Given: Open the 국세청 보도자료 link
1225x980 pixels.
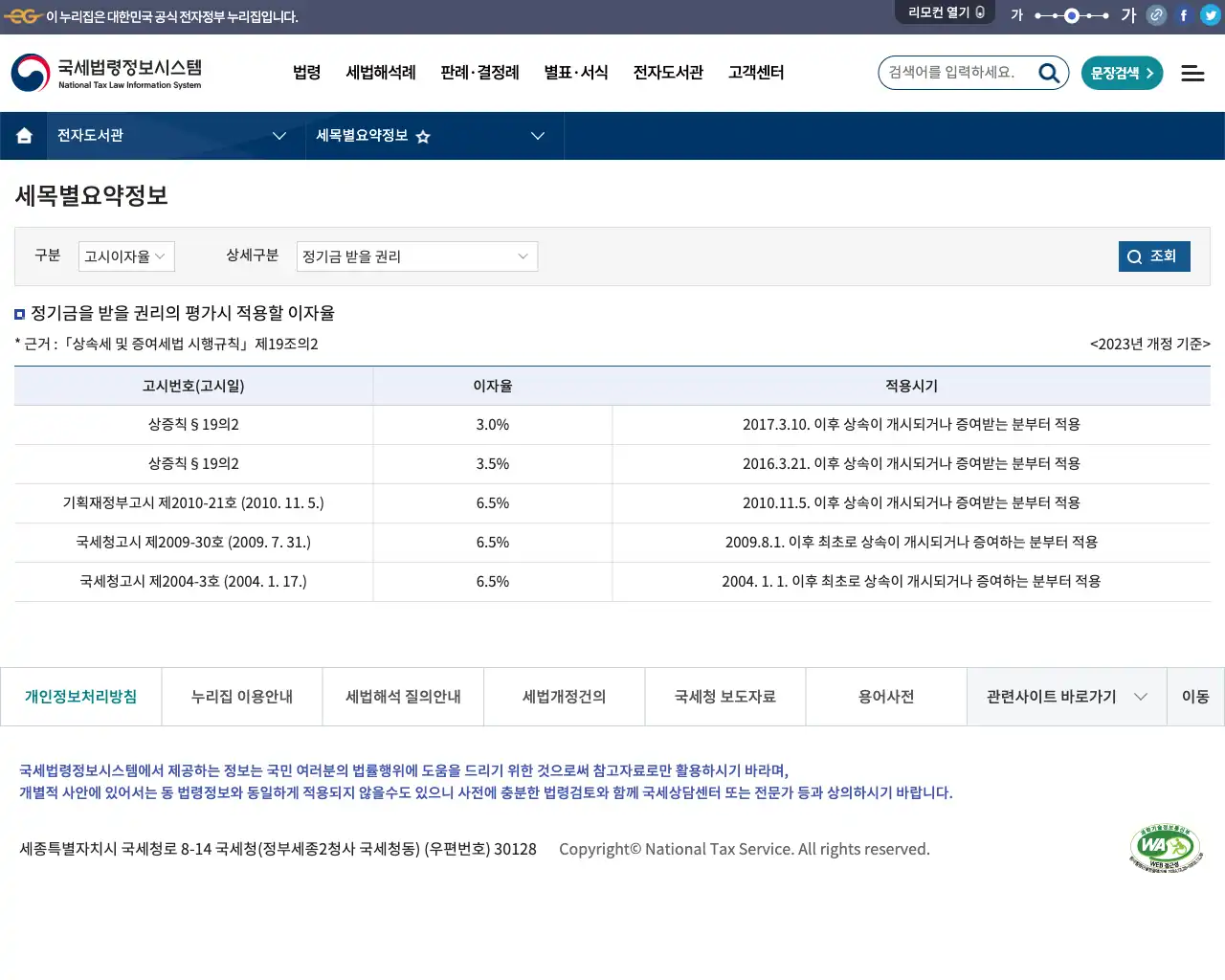Looking at the screenshot, I should pyautogui.click(x=725, y=697).
